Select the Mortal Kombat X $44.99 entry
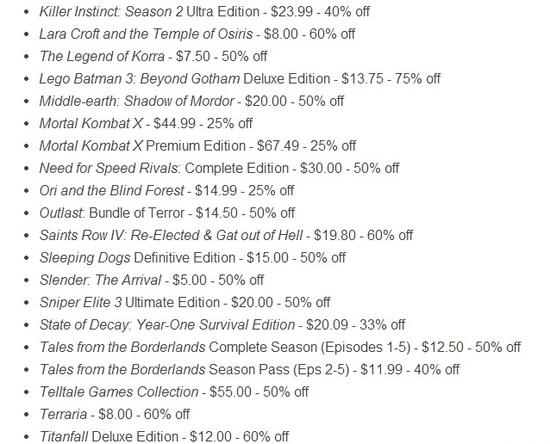Viewport: 550px width, 444px height. (146, 123)
